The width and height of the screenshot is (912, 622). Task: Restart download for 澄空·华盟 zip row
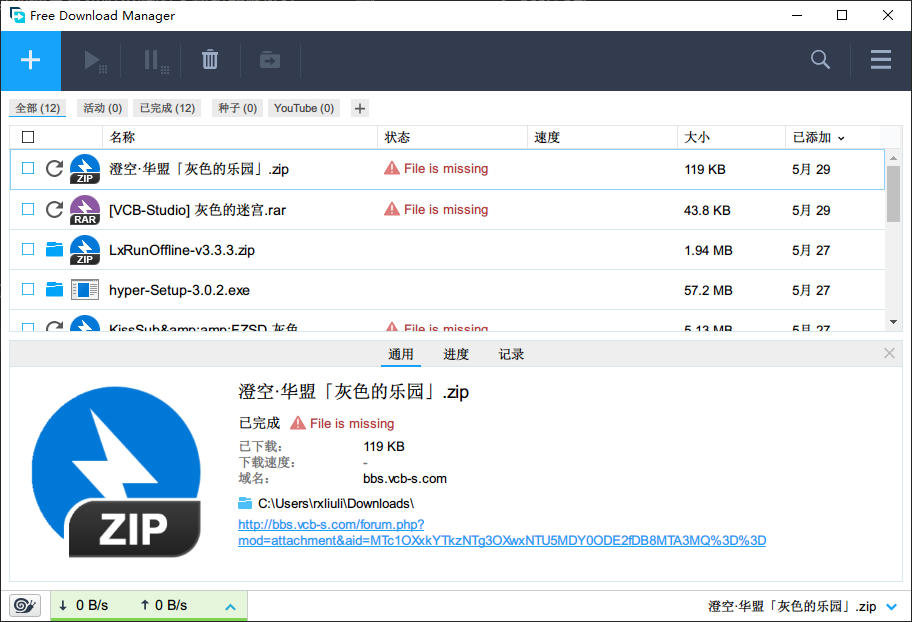pyautogui.click(x=54, y=169)
